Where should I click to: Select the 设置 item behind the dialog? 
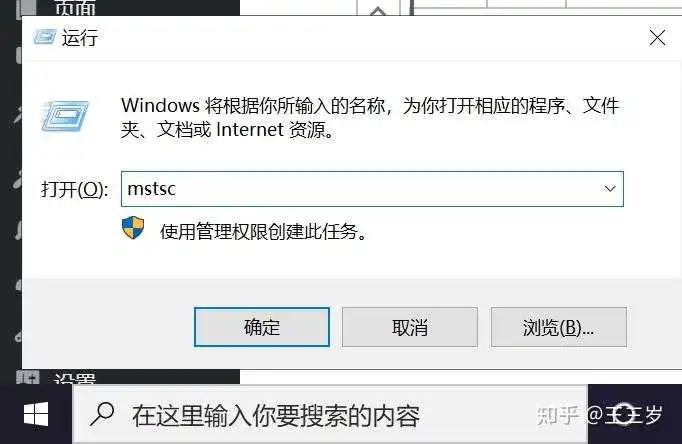[75, 377]
